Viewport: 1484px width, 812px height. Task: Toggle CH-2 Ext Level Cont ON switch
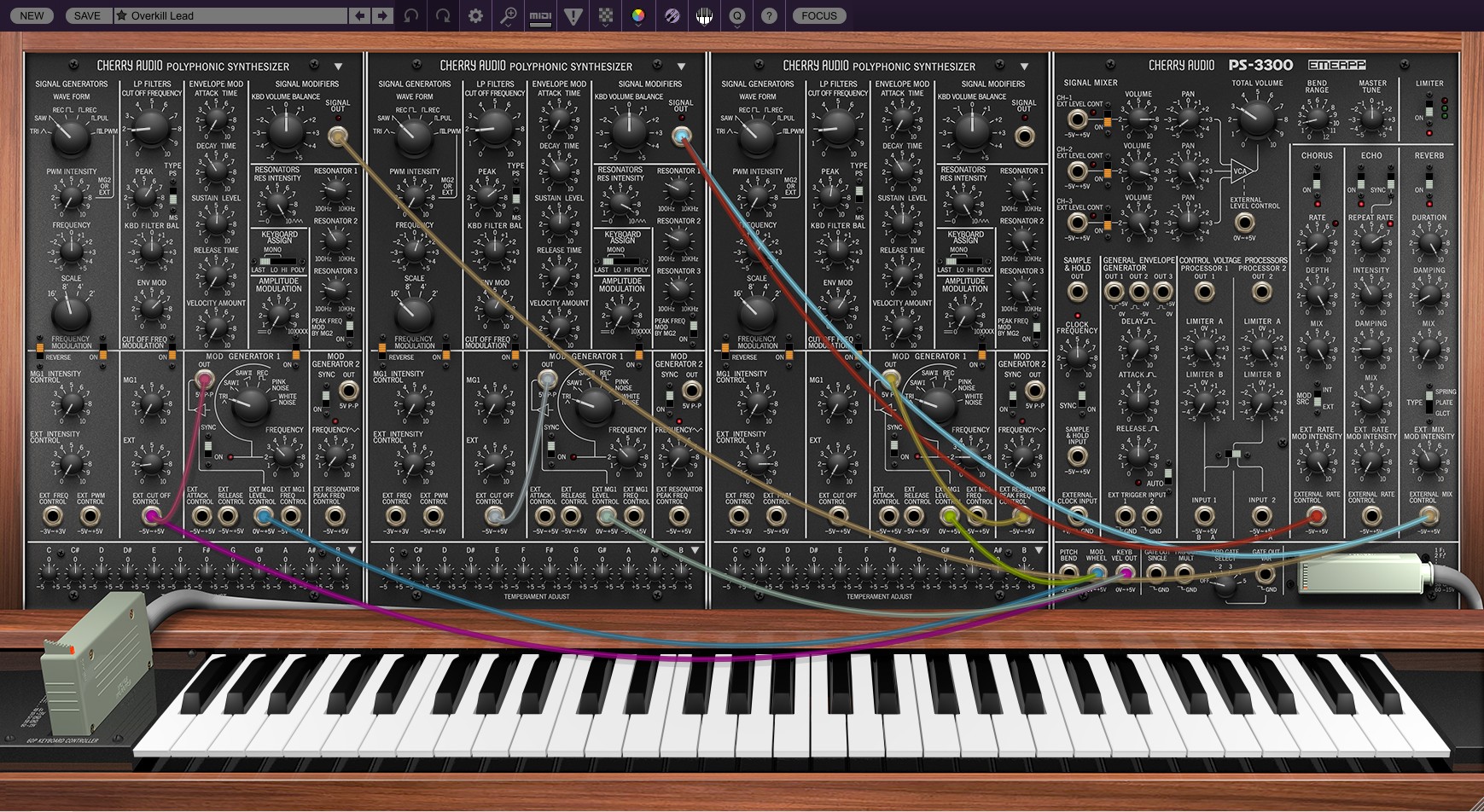point(1107,171)
